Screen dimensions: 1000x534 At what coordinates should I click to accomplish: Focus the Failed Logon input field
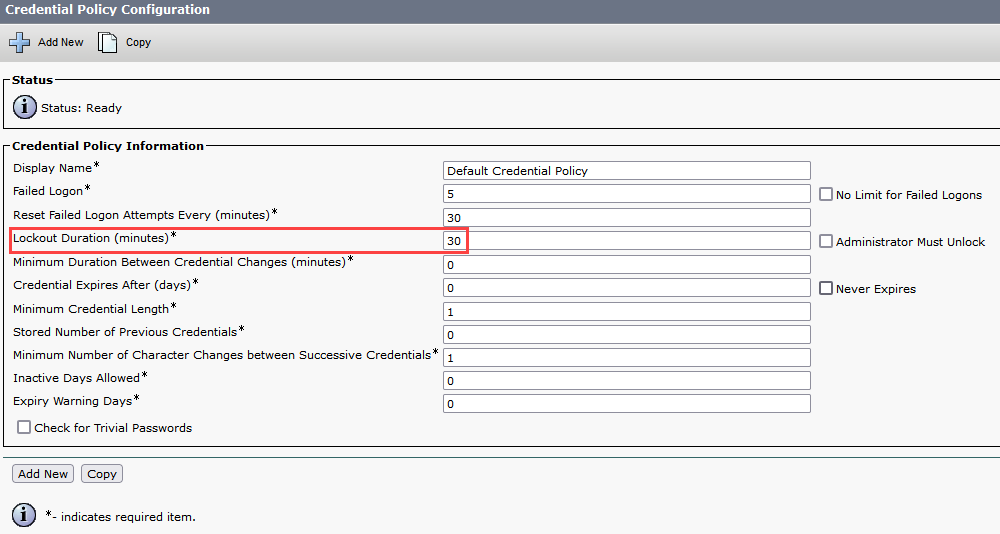click(626, 194)
